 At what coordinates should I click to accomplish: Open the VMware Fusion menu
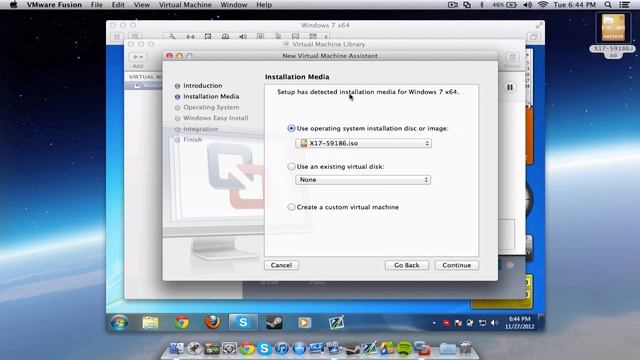54,5
